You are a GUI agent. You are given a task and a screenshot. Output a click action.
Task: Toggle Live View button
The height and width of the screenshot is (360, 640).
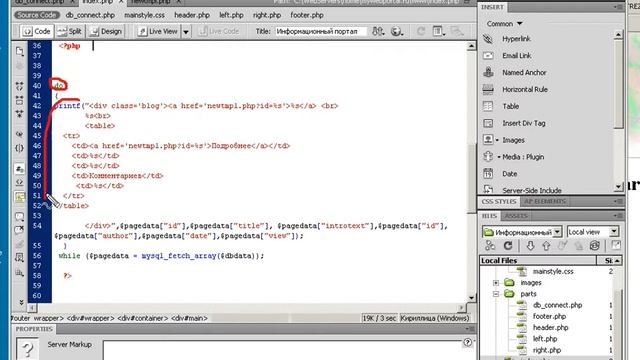(x=158, y=31)
